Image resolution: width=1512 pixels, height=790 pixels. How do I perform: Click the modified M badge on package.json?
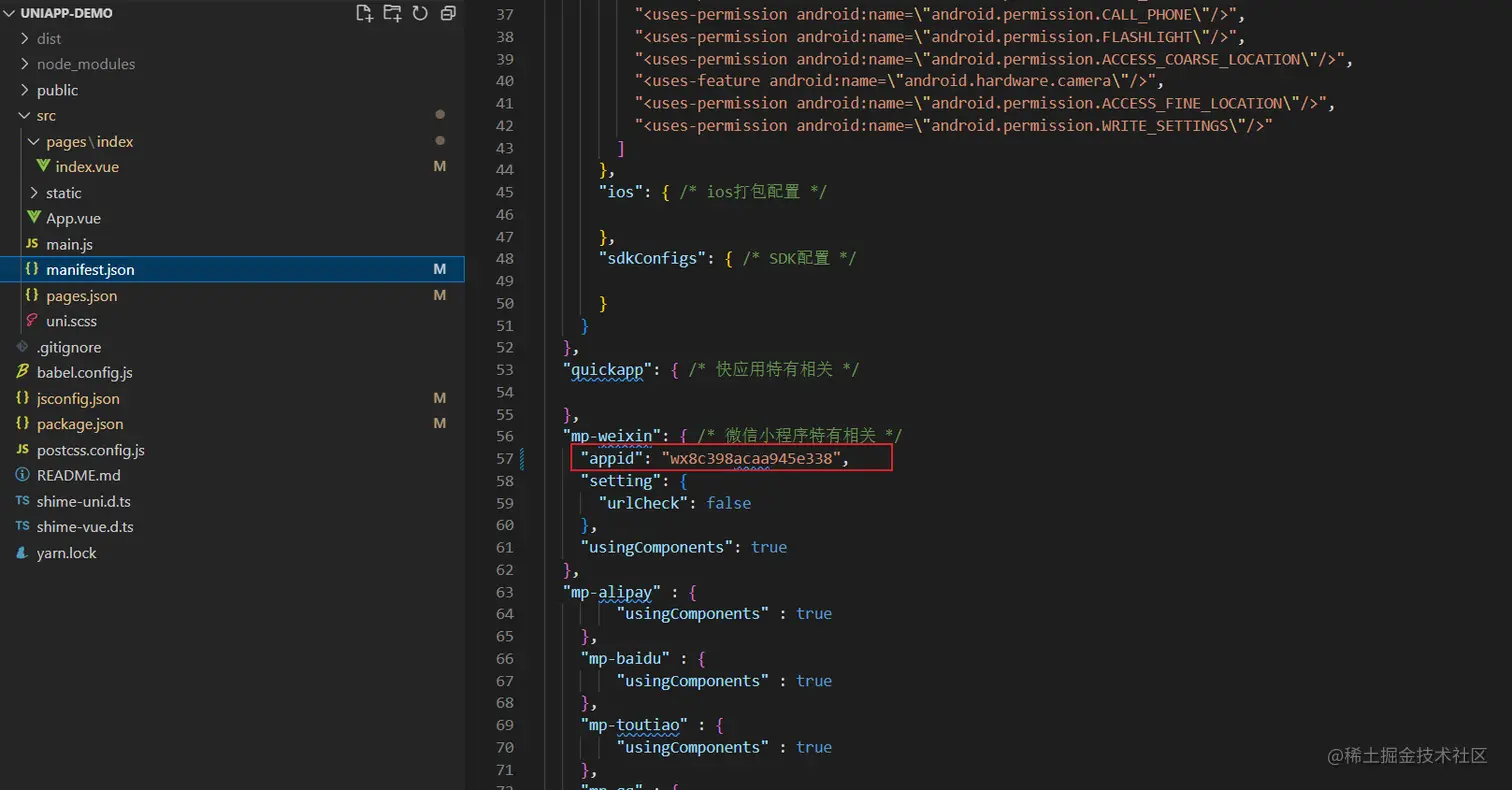[439, 424]
